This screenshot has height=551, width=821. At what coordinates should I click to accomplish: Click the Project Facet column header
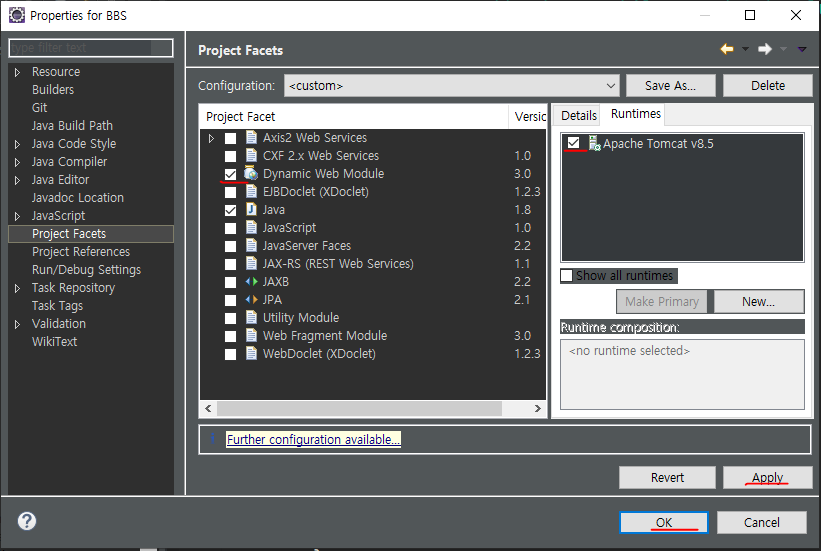(x=354, y=116)
